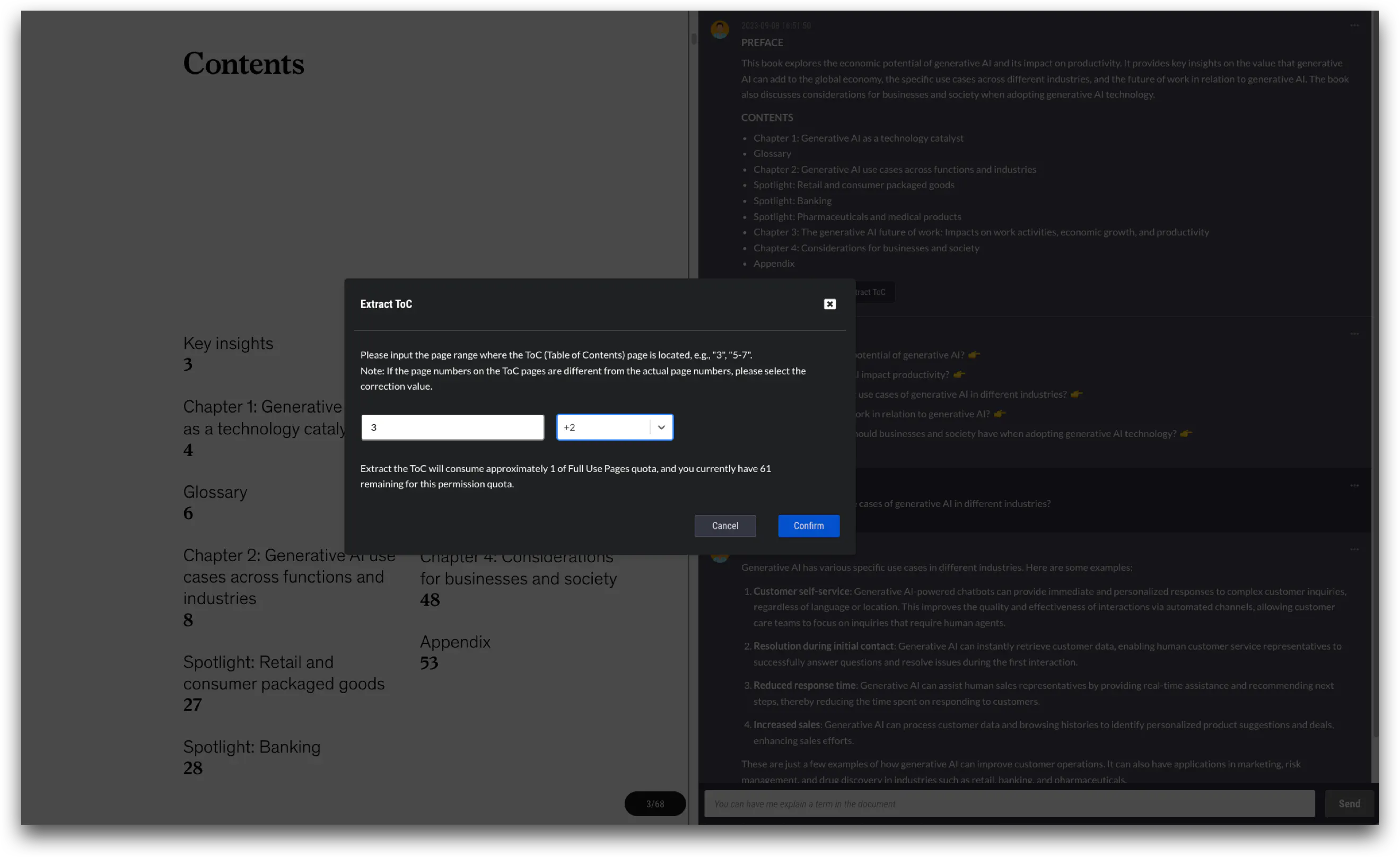Click 'Reduced response time' in the answer
This screenshot has width=1400, height=857.
point(804,685)
